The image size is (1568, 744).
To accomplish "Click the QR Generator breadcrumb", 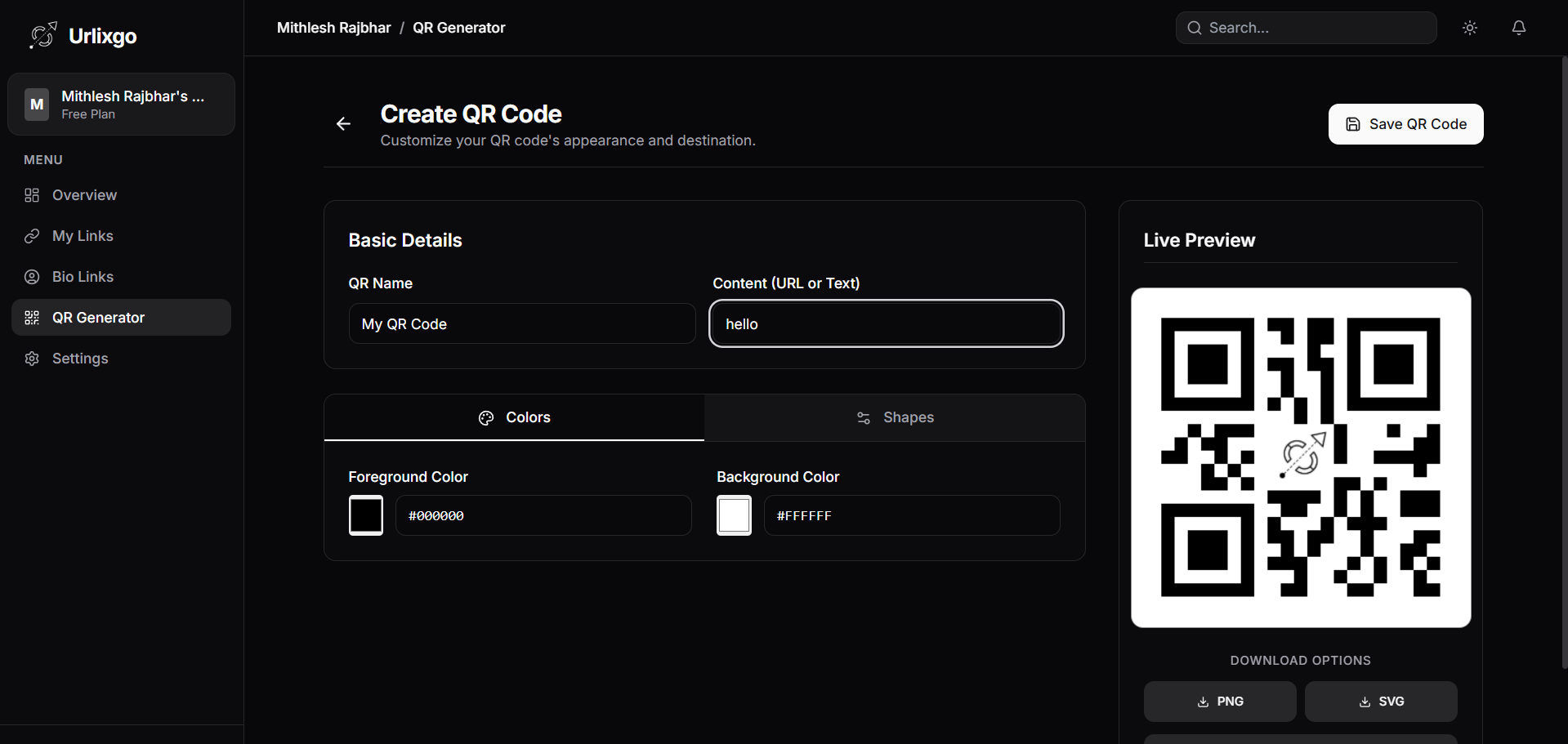I will click(459, 28).
